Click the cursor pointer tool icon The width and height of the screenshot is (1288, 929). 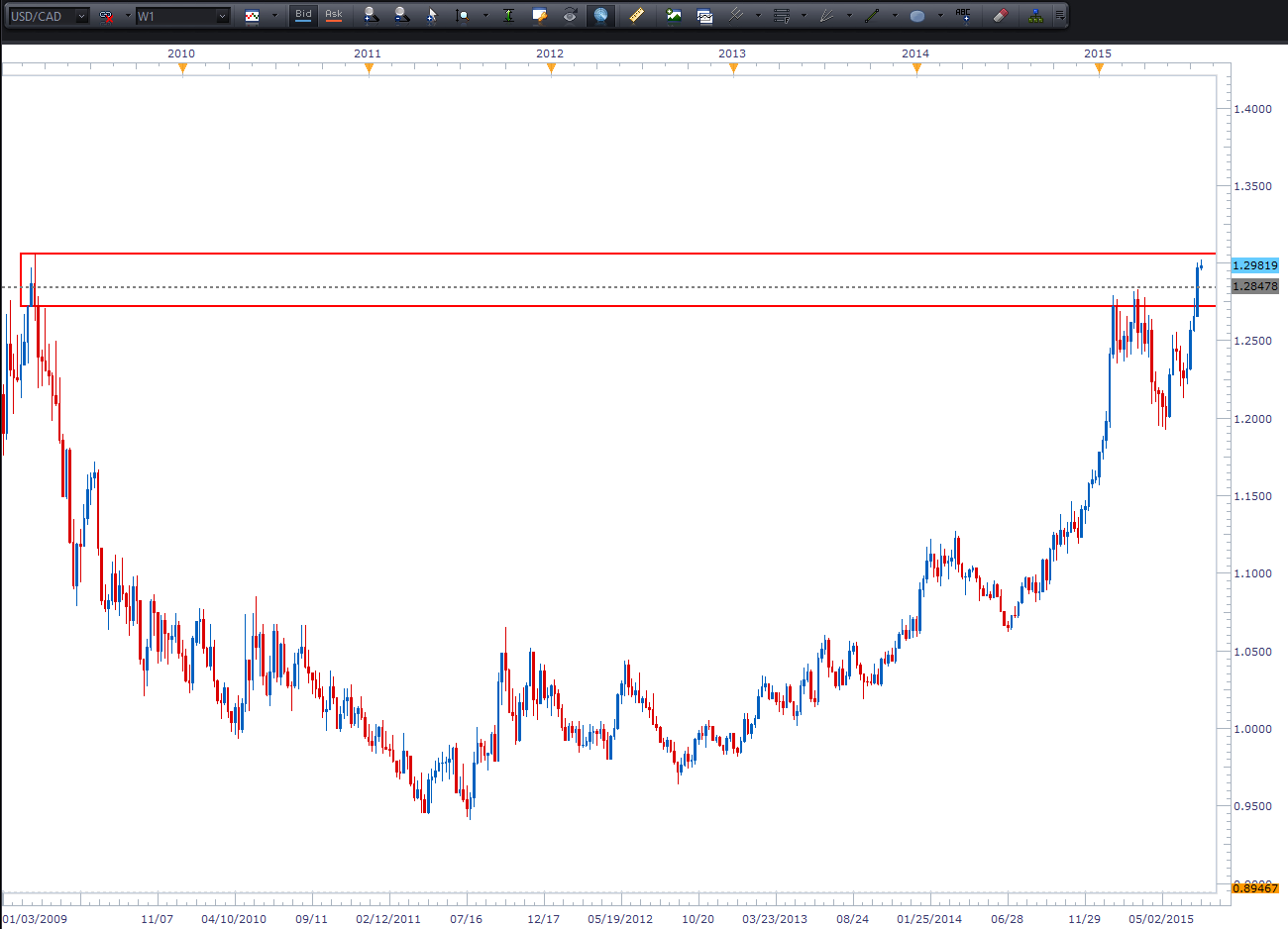432,16
